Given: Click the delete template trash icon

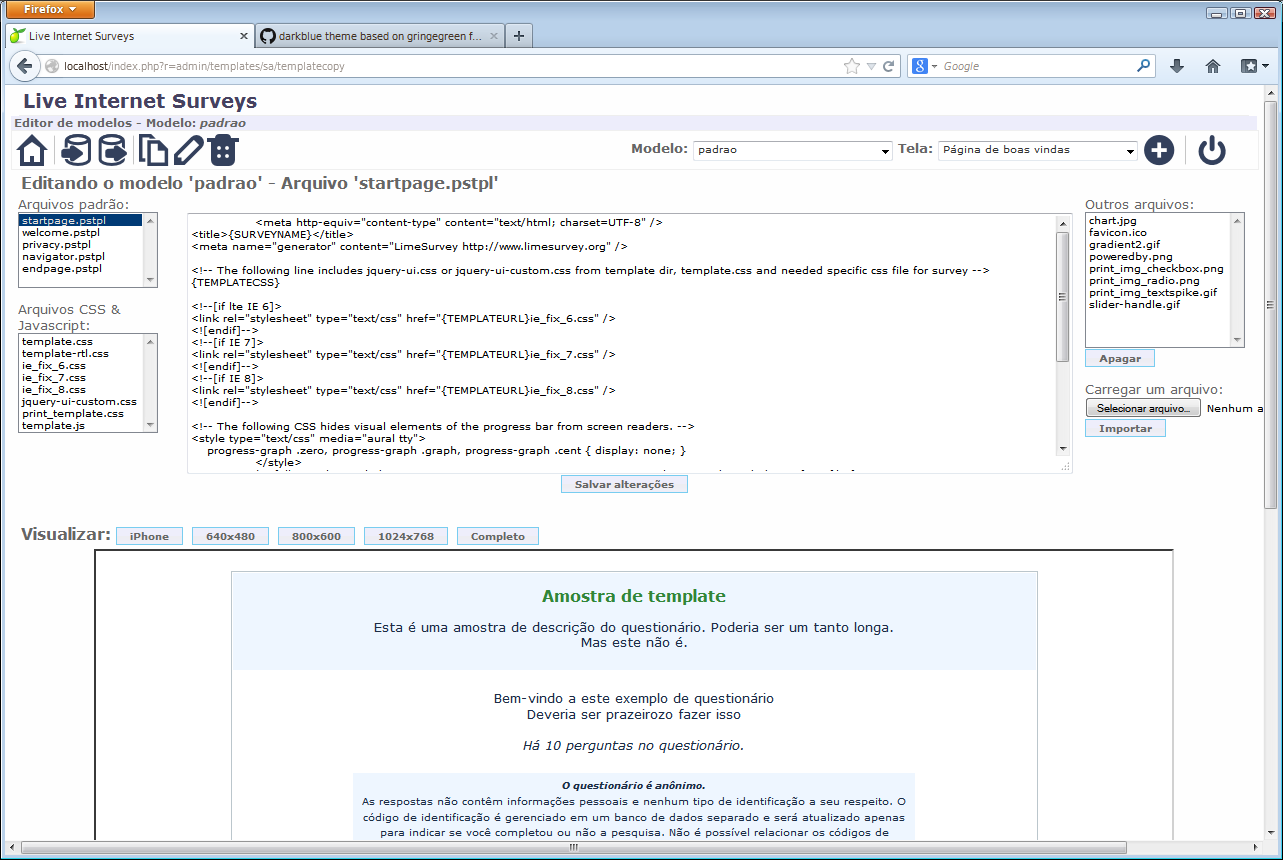Looking at the screenshot, I should pos(223,151).
